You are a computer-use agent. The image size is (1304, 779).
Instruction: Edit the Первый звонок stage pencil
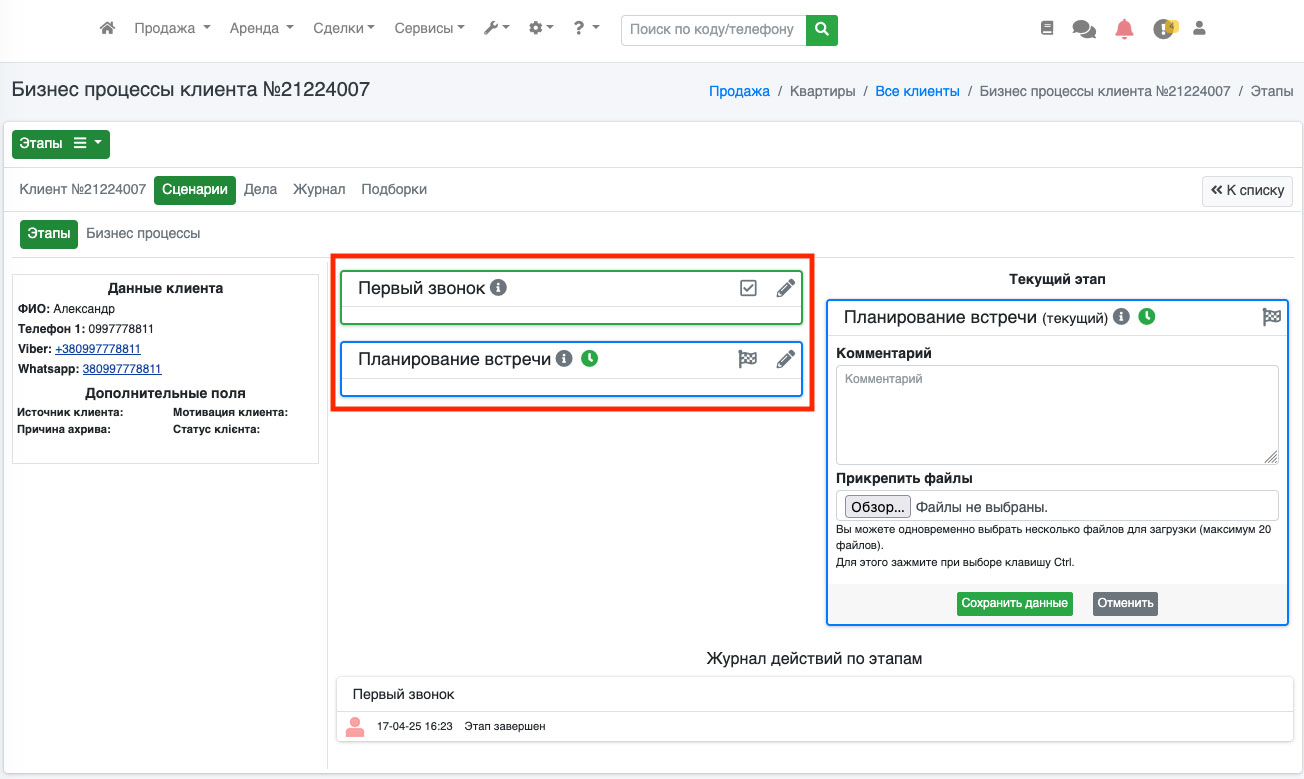coord(786,288)
